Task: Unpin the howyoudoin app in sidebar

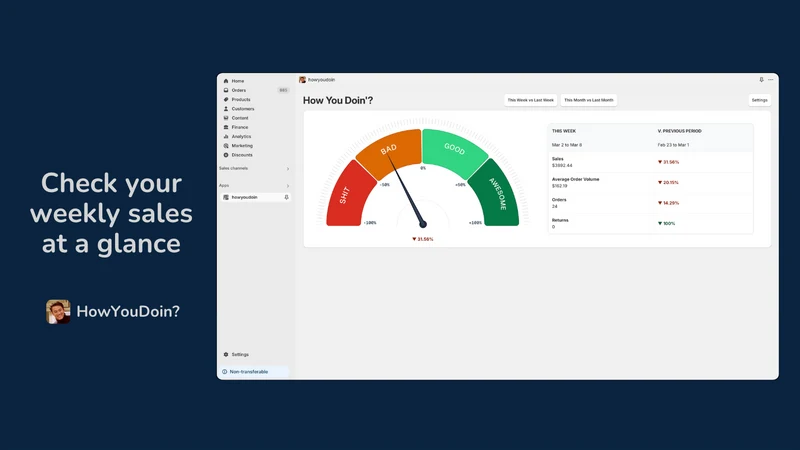Action: point(286,197)
